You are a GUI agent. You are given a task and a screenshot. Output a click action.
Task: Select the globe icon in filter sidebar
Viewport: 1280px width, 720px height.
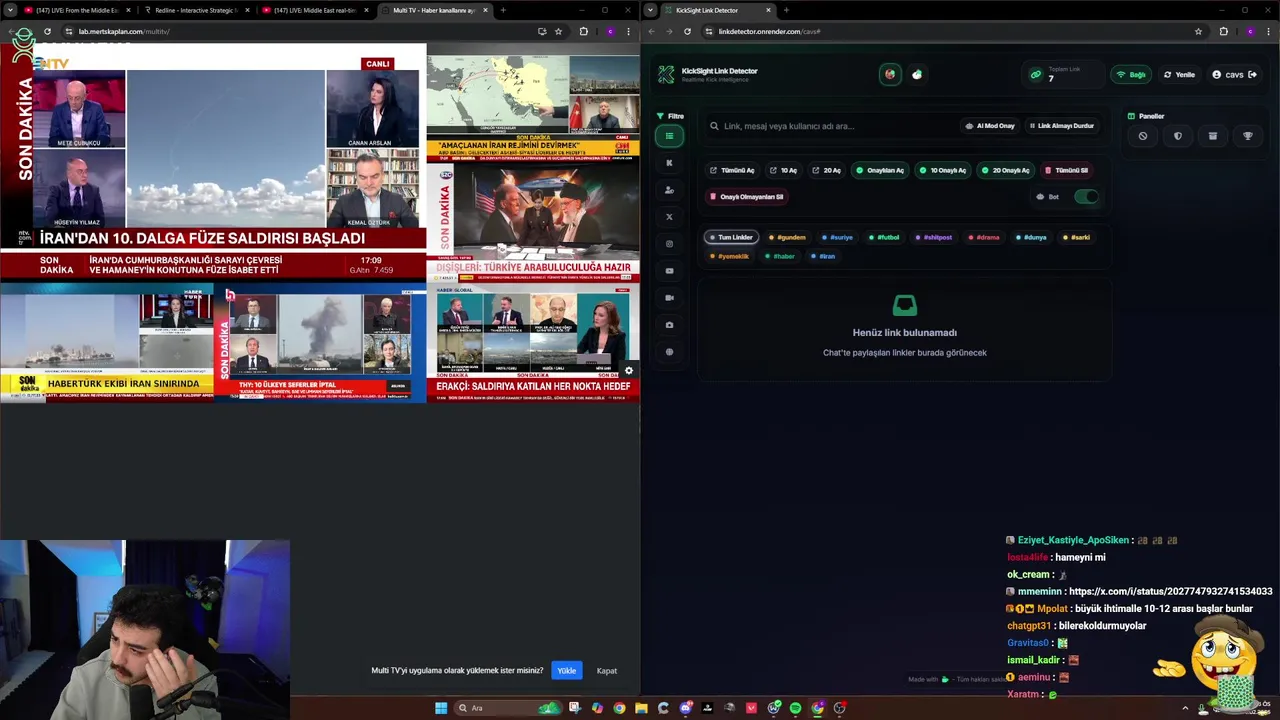(x=669, y=352)
